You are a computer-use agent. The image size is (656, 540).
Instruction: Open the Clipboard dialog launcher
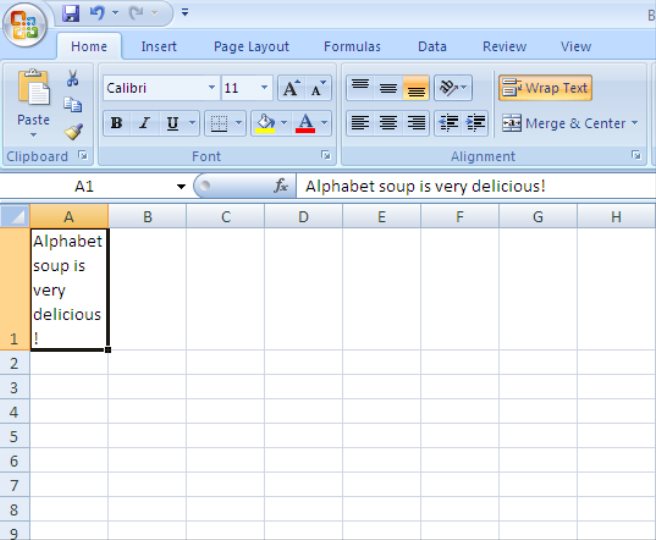(x=83, y=156)
